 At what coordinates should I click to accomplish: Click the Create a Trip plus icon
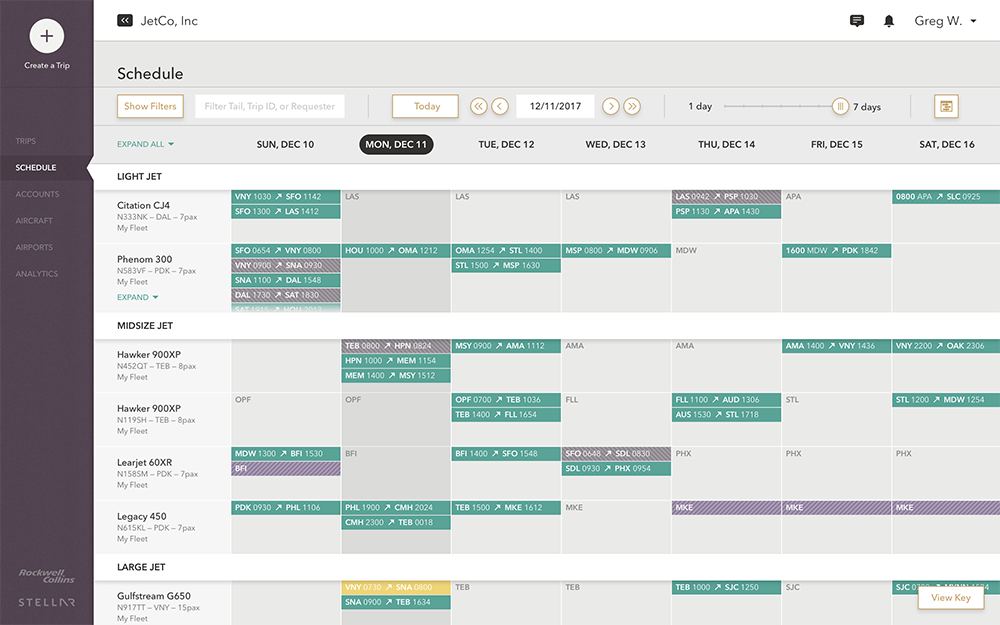click(47, 37)
